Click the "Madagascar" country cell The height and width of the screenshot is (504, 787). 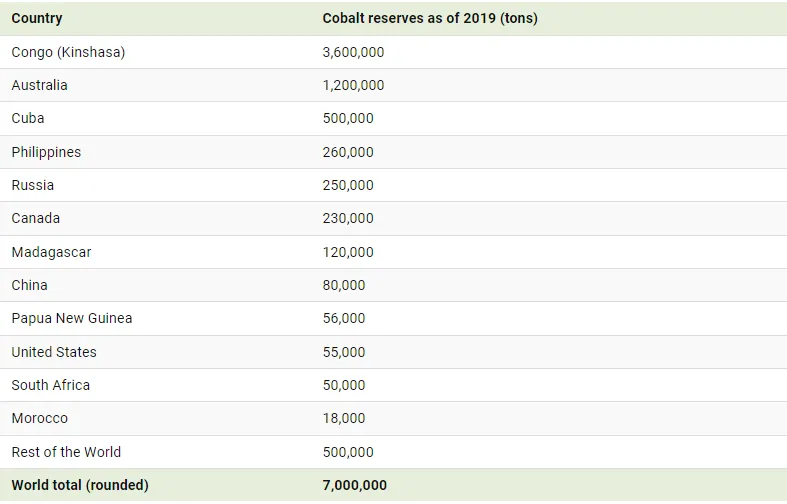(x=51, y=252)
